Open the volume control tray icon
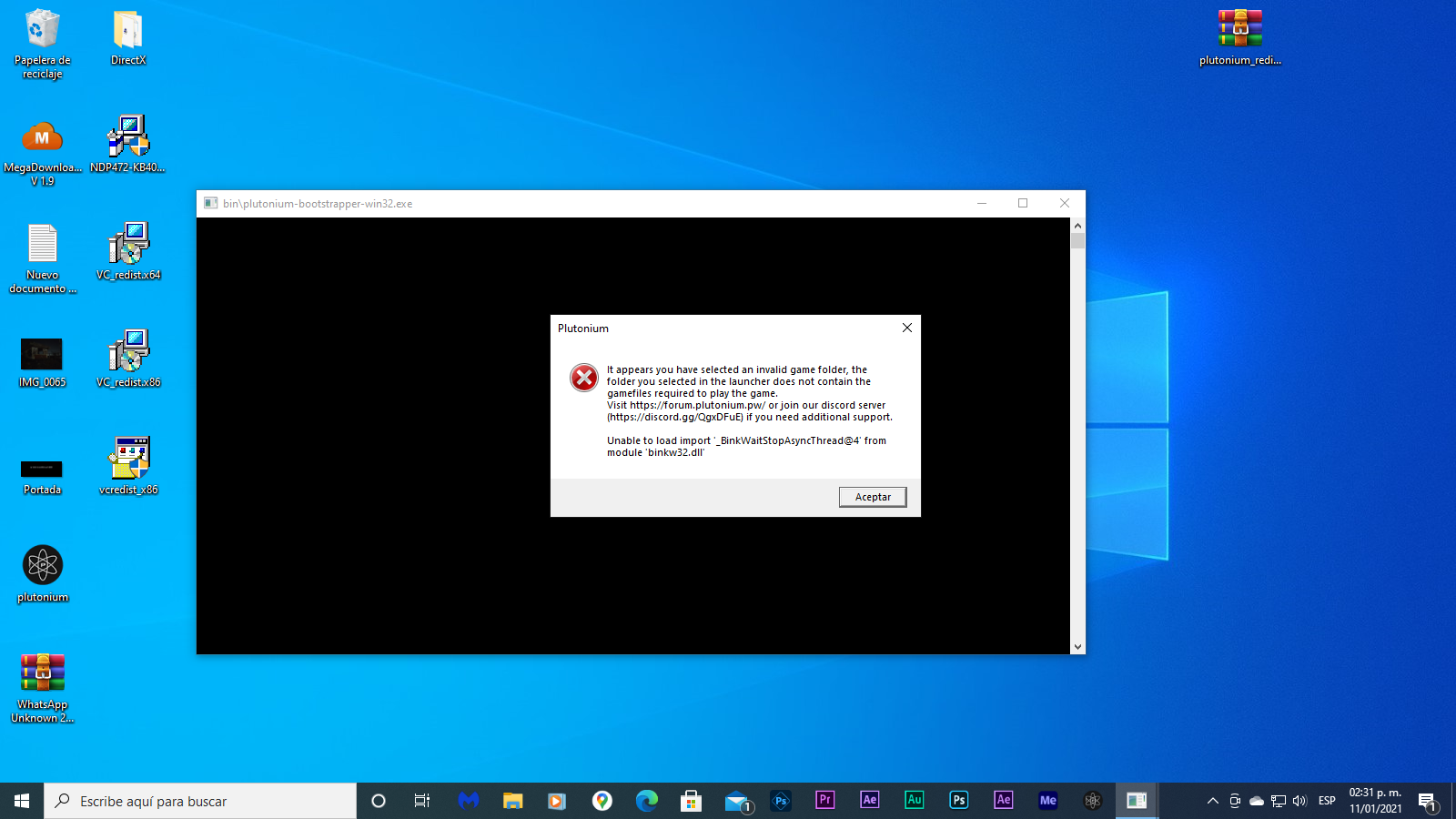Image resolution: width=1456 pixels, height=819 pixels. click(x=1299, y=801)
